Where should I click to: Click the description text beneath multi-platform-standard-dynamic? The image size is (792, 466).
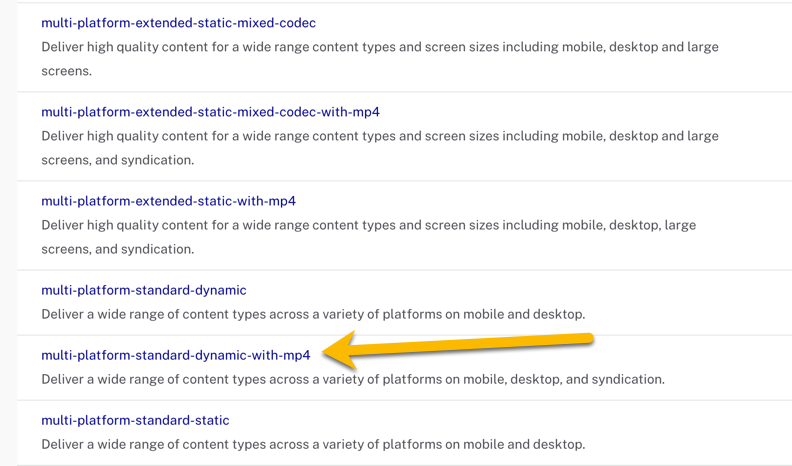tap(312, 314)
